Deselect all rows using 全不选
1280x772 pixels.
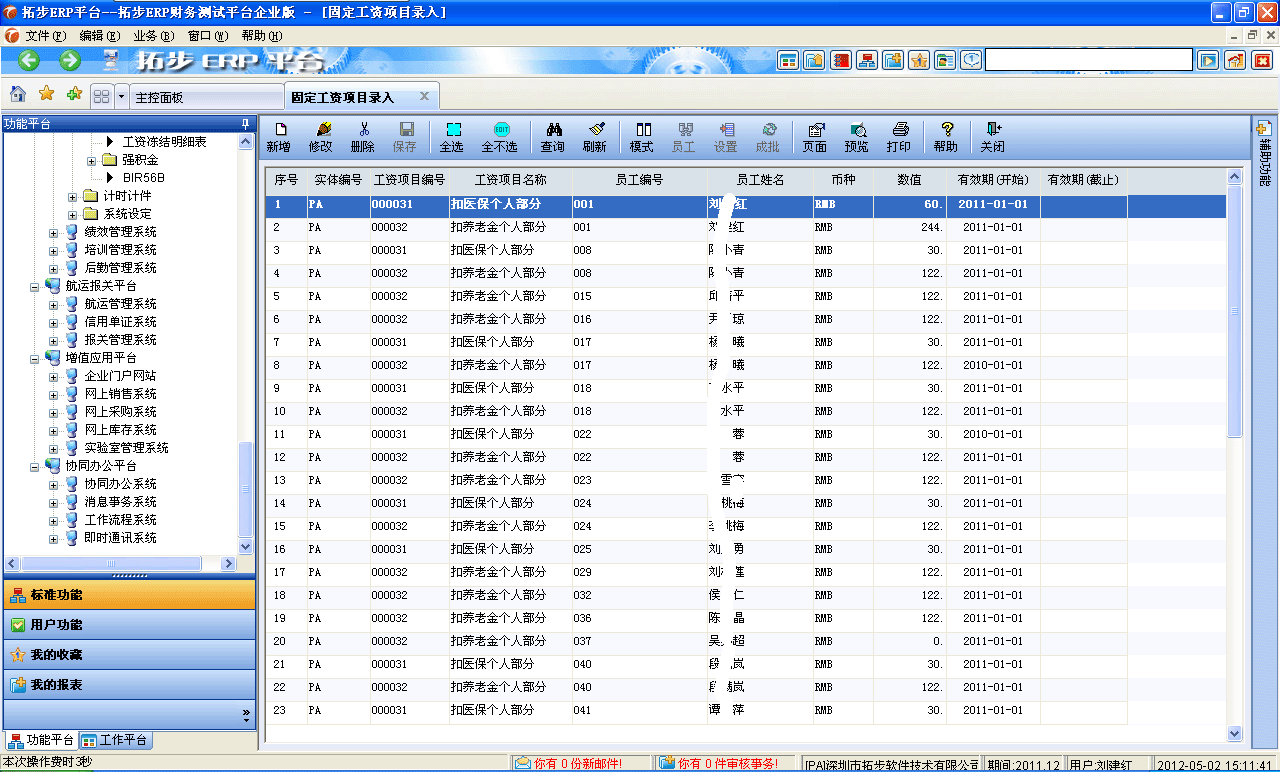tap(502, 136)
